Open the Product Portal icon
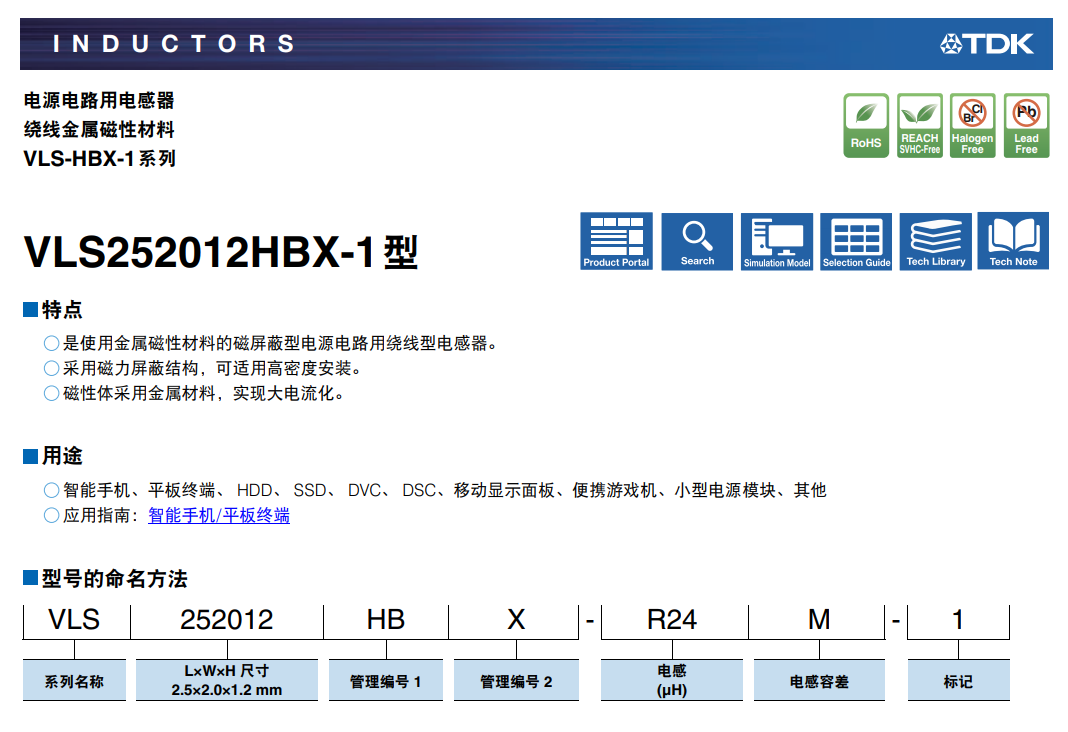 click(616, 241)
